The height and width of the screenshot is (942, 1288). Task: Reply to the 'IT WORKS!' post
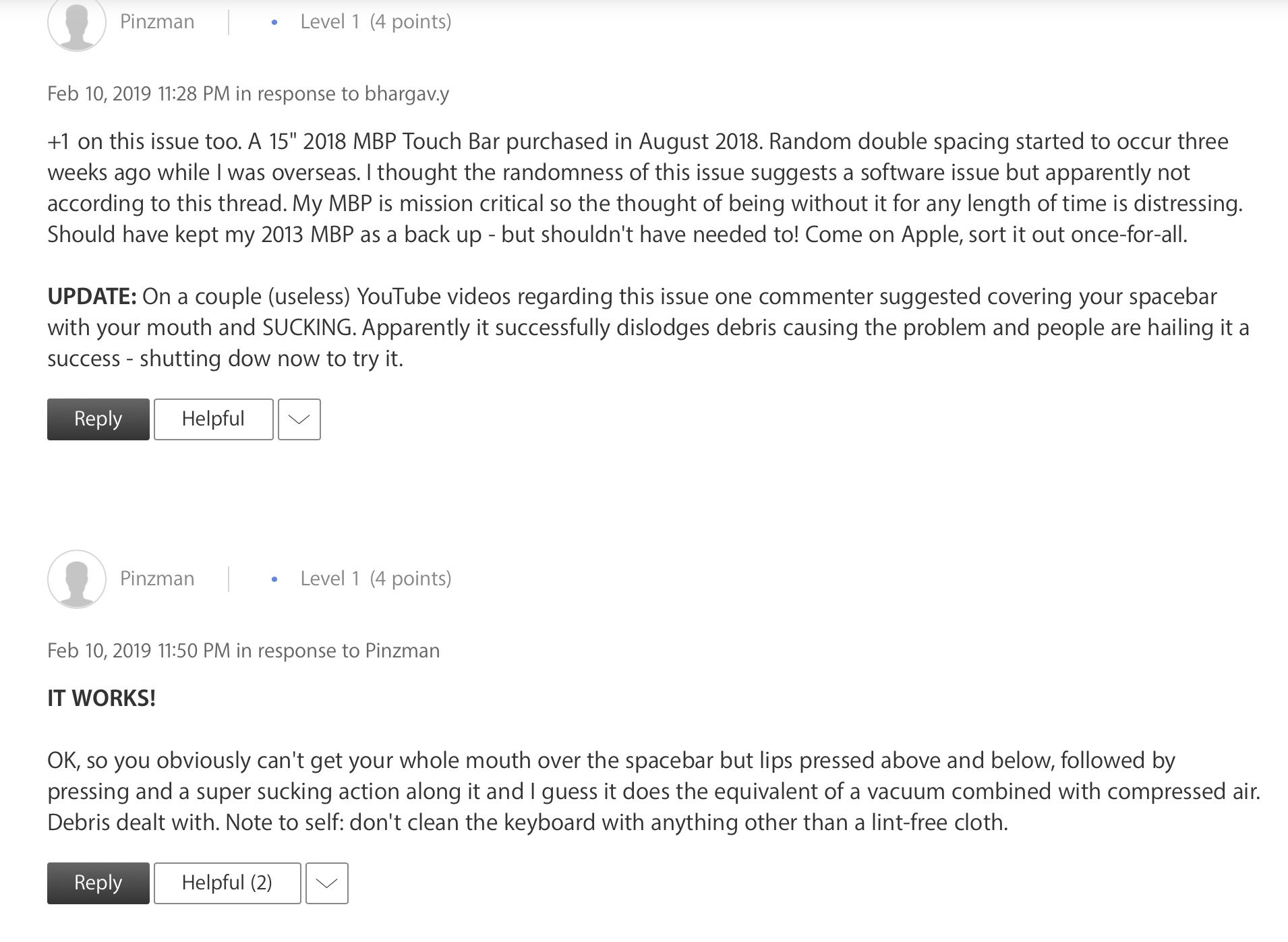(98, 883)
